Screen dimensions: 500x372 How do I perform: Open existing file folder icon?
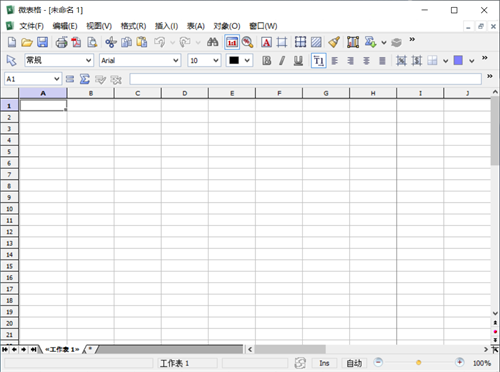[x=27, y=42]
